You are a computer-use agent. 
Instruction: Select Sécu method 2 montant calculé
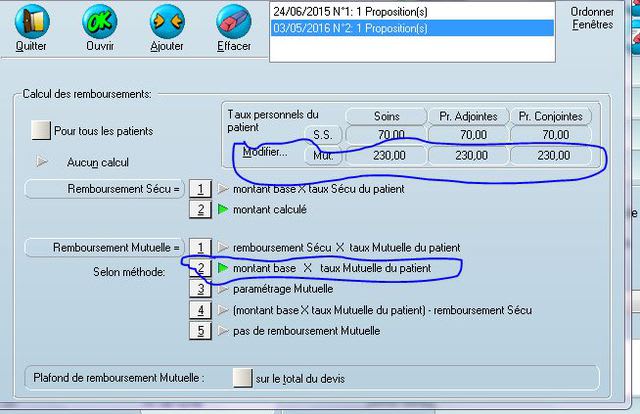point(200,209)
